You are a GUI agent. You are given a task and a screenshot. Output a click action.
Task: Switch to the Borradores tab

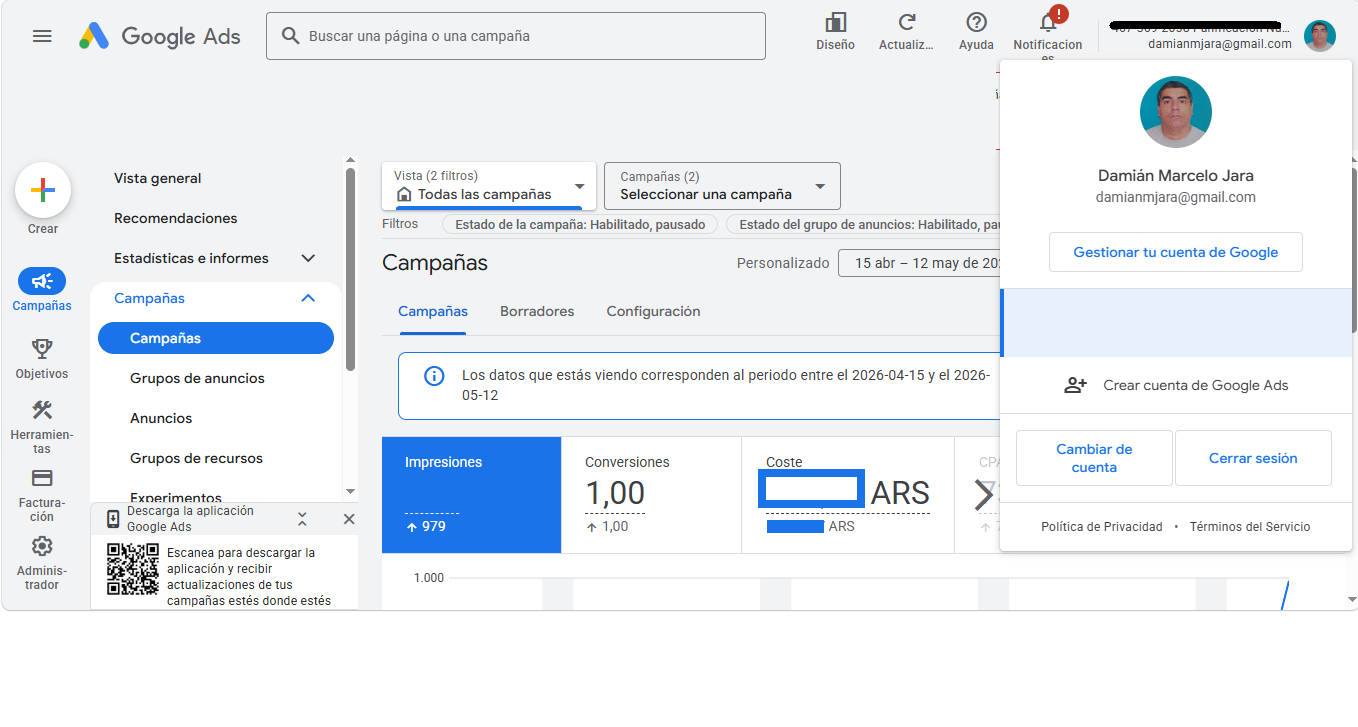point(537,311)
